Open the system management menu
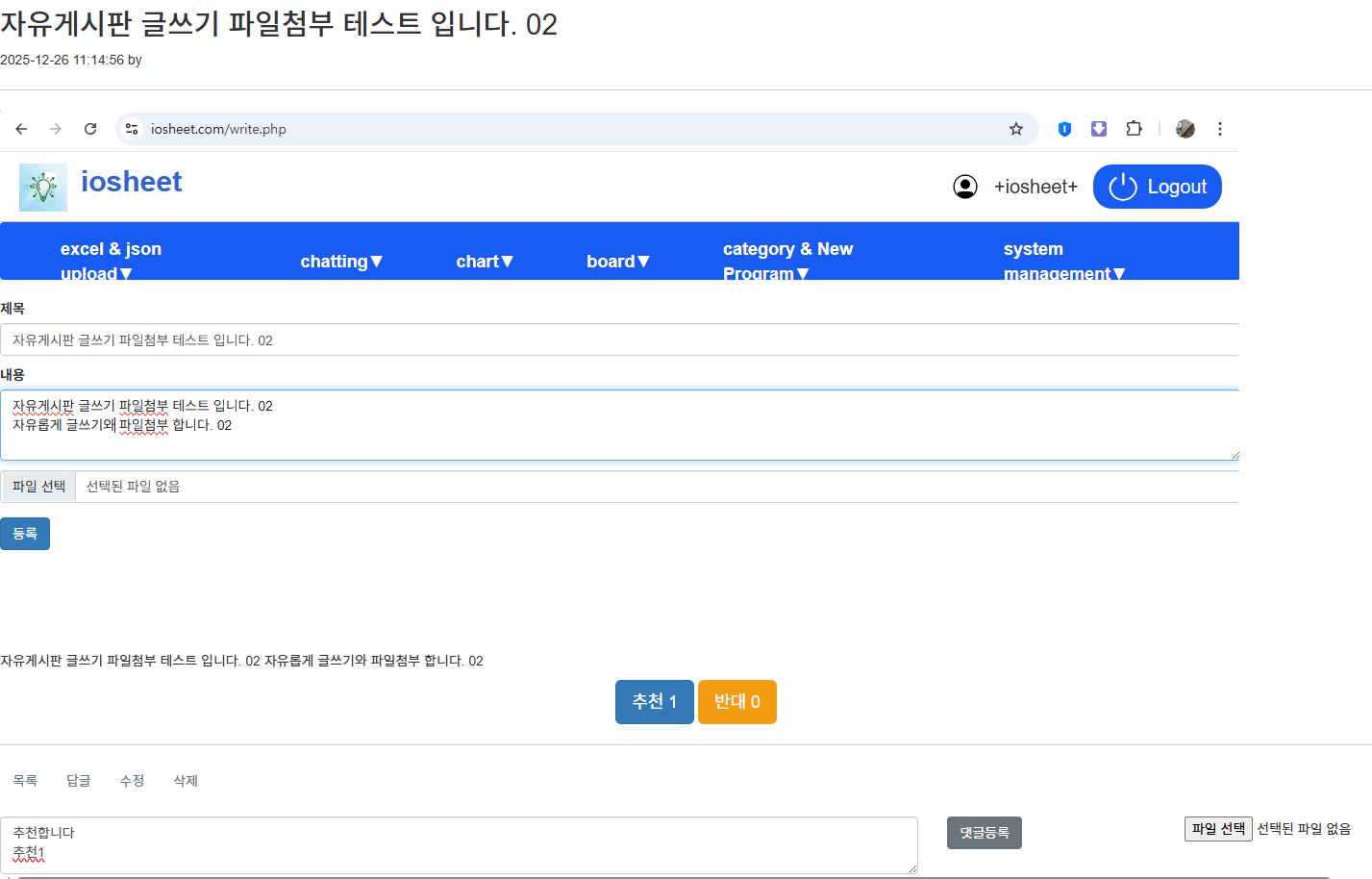1372x879 pixels. [x=1063, y=261]
